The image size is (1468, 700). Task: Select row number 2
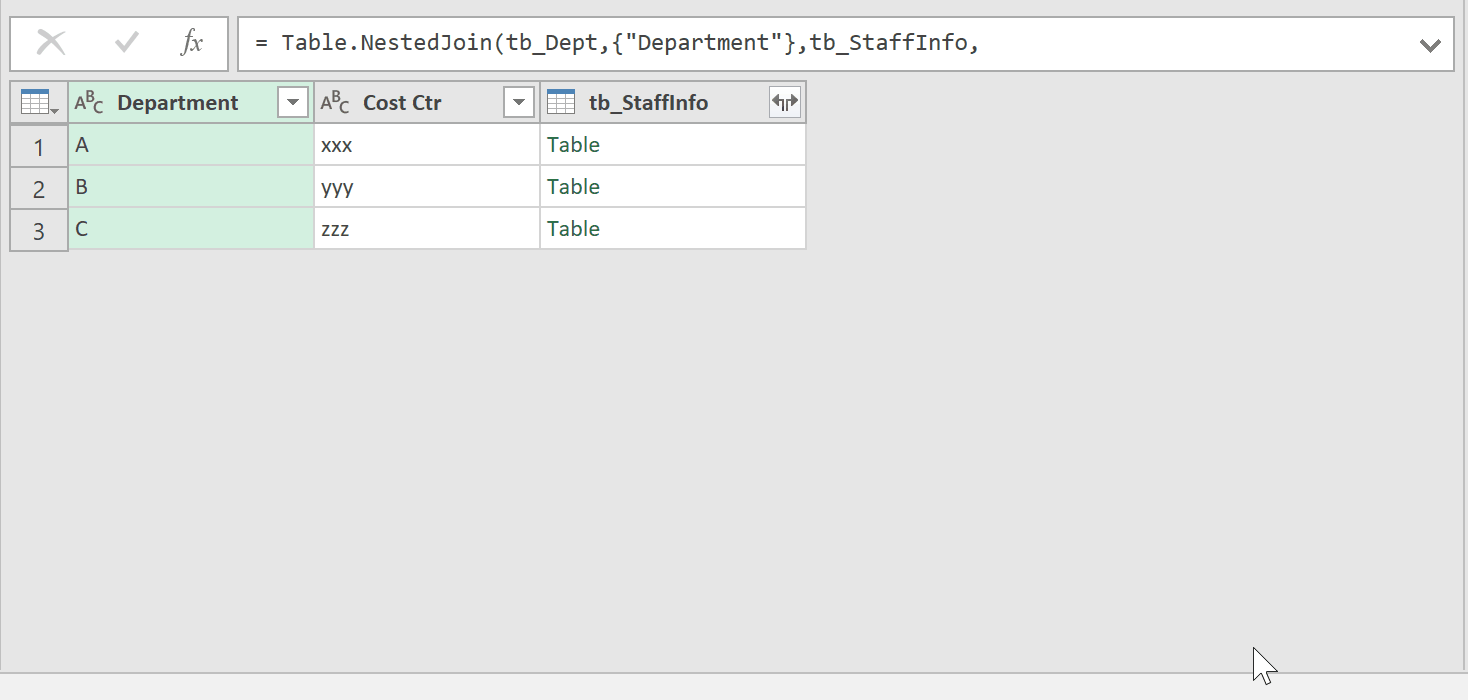(39, 188)
